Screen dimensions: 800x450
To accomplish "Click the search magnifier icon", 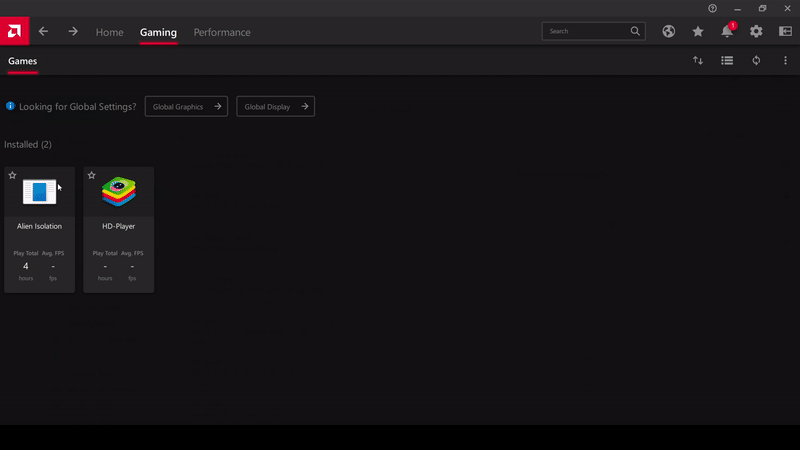I will [x=635, y=31].
